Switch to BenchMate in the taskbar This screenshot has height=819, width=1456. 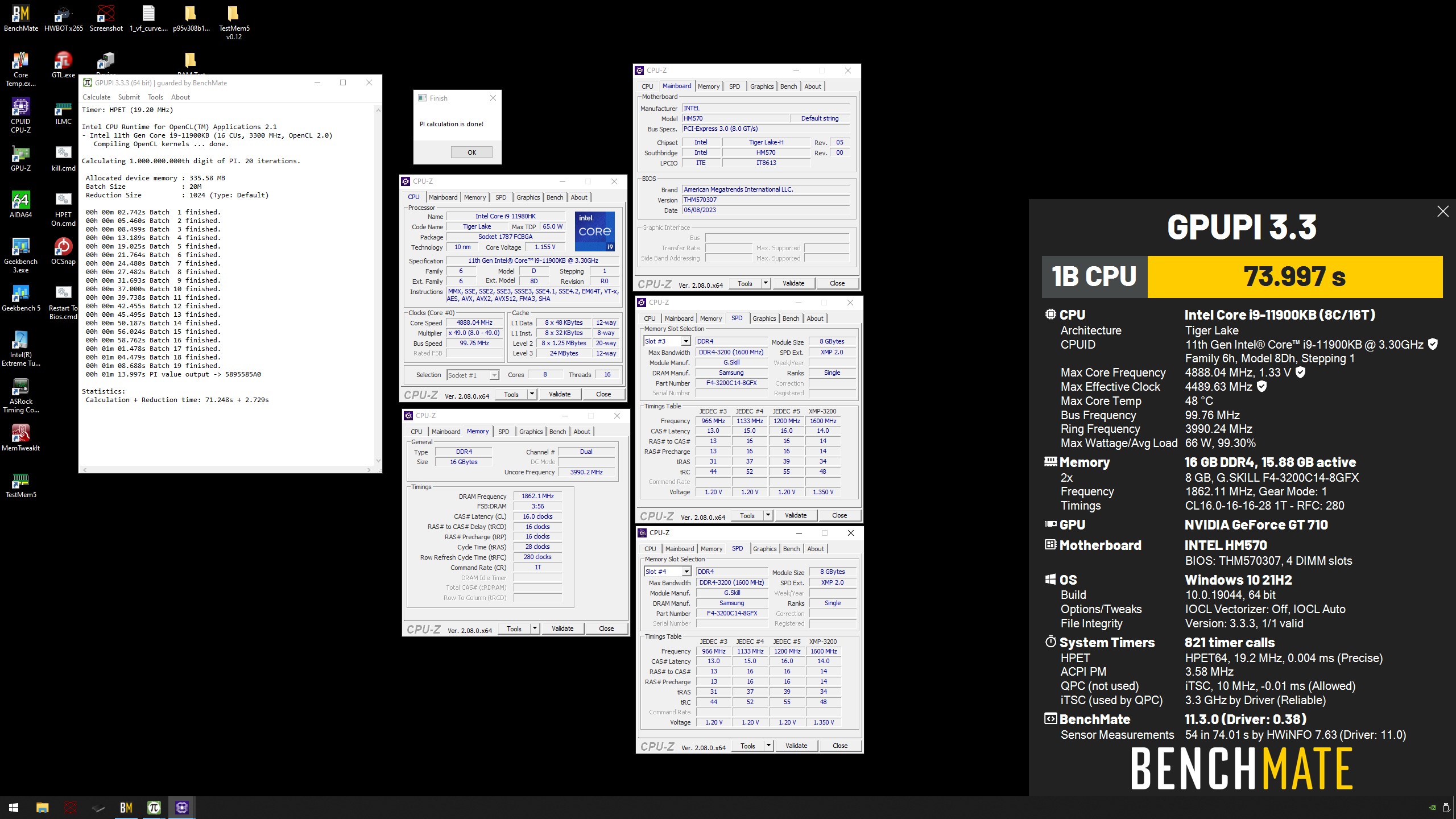[126, 807]
